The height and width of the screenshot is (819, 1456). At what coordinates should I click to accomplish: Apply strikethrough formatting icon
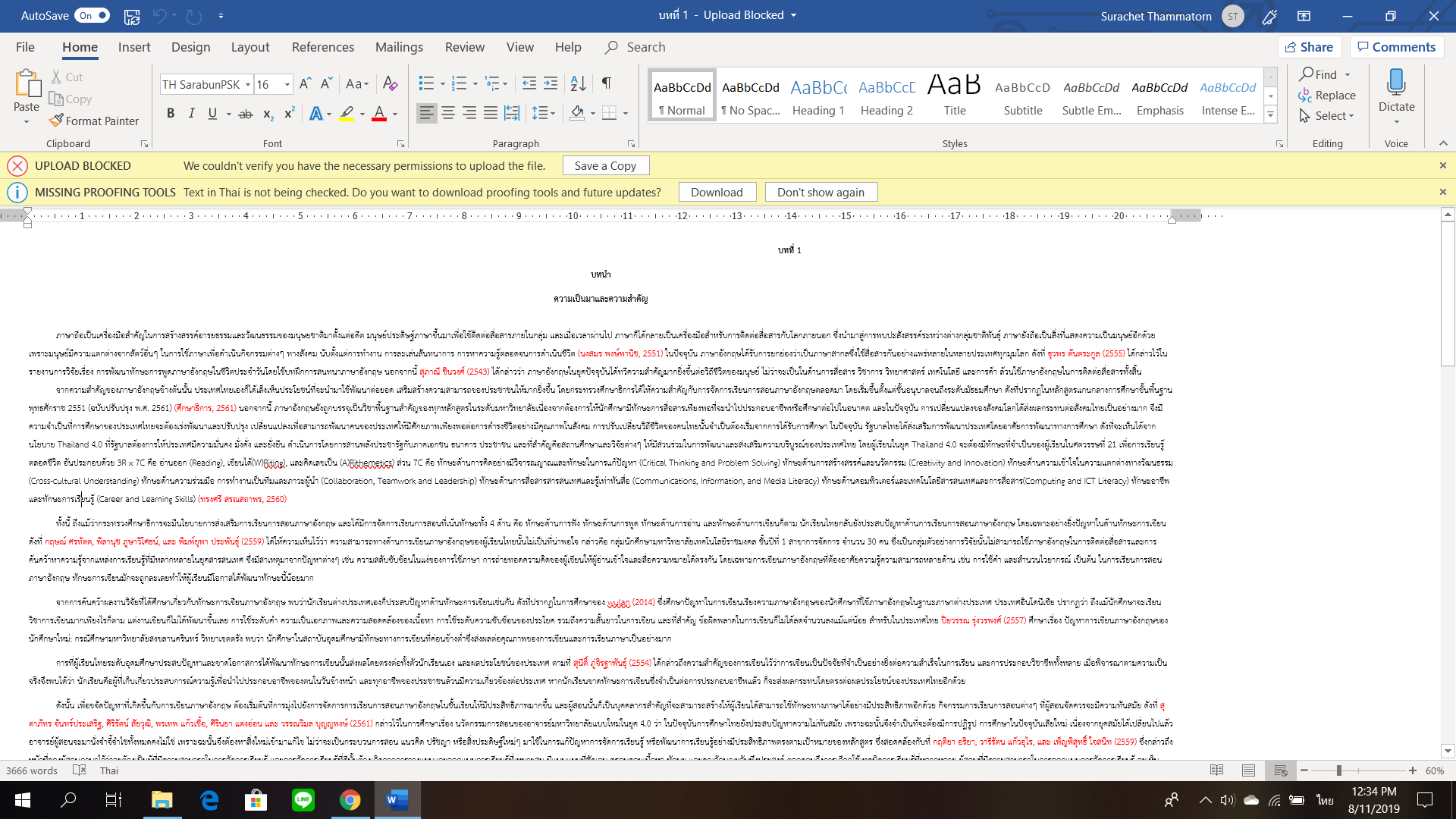[245, 114]
